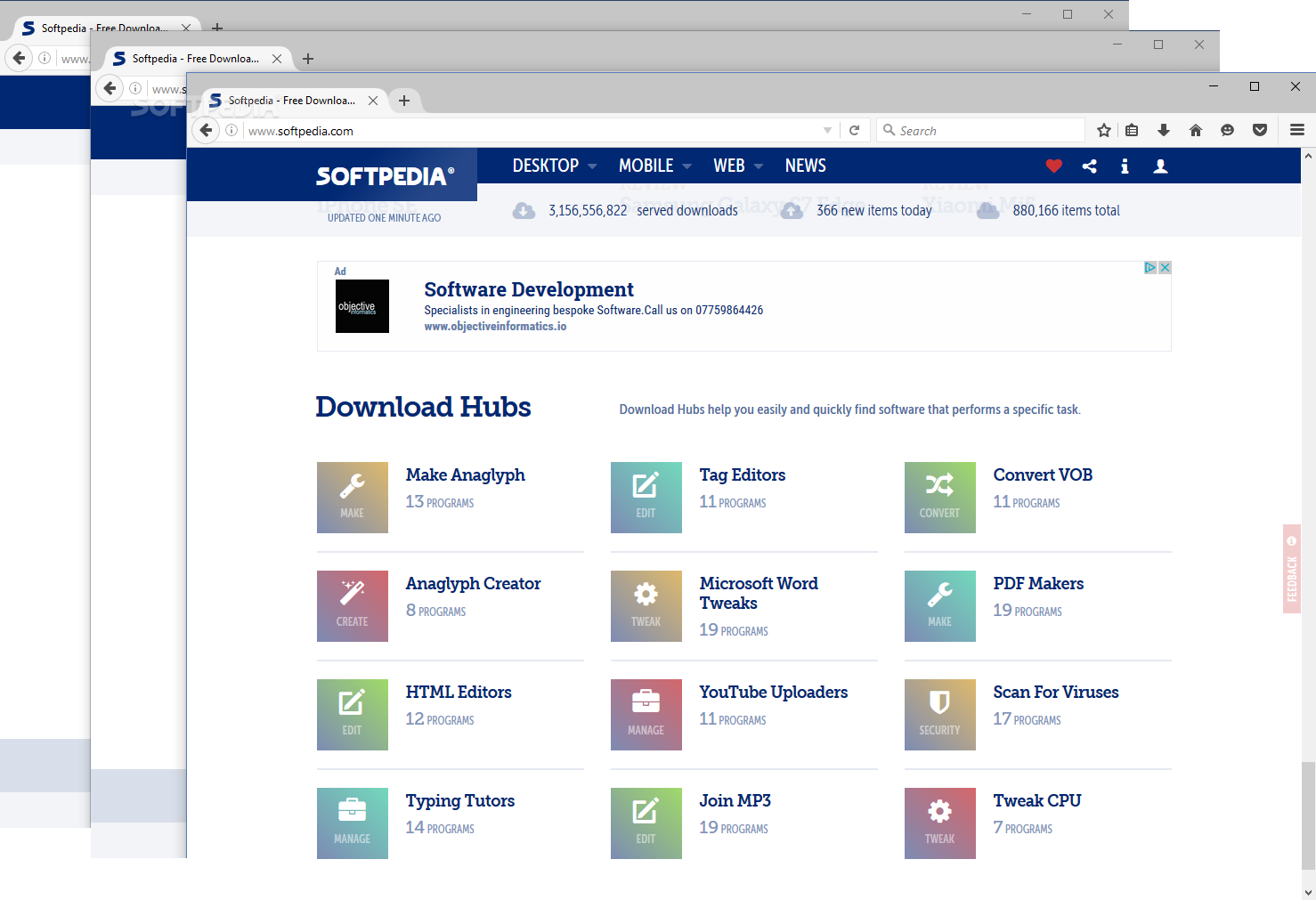Open a new tab in the front window
1316x900 pixels.
pos(404,101)
